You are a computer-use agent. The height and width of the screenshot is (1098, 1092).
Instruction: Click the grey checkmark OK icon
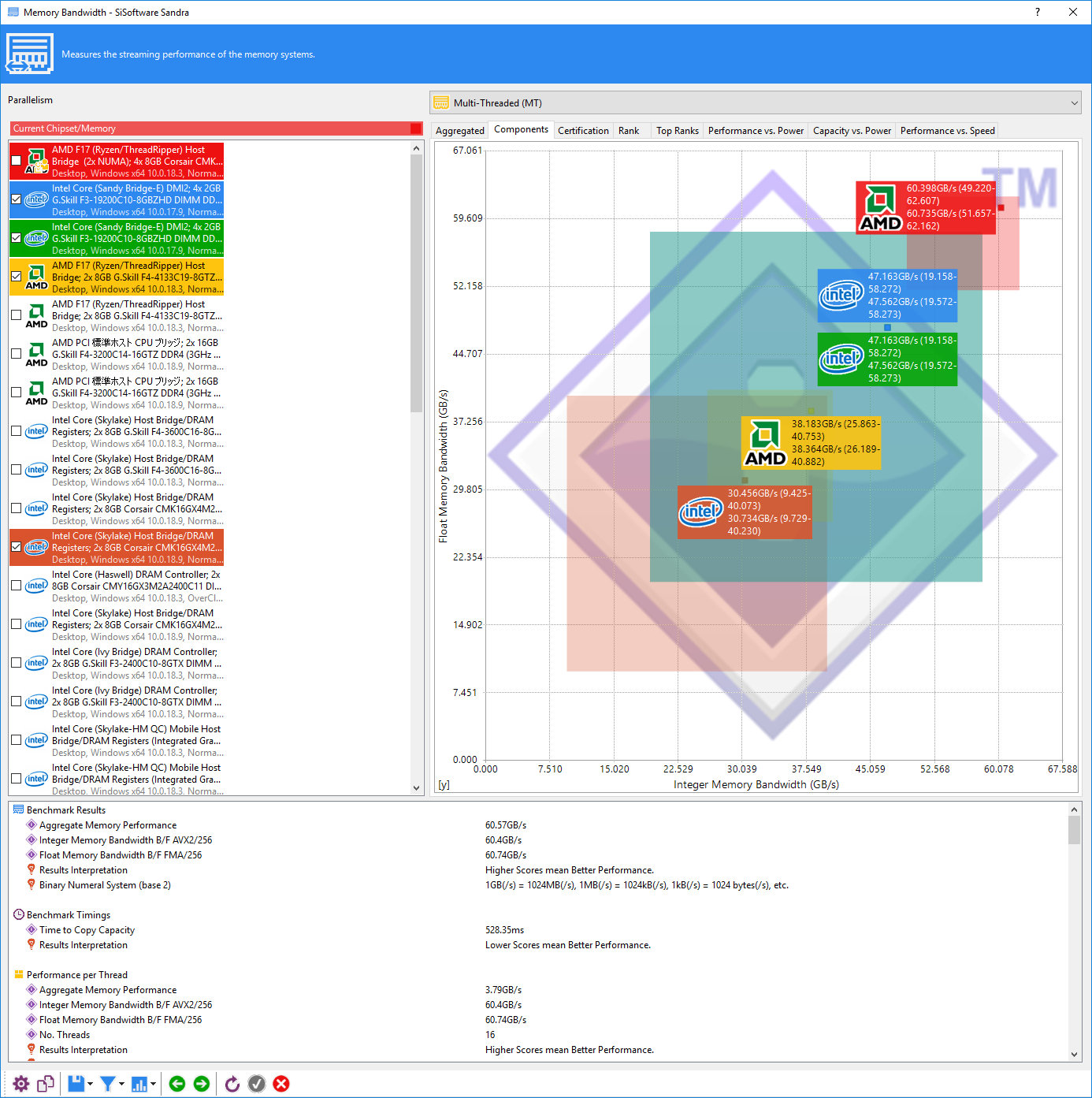coord(257,1084)
